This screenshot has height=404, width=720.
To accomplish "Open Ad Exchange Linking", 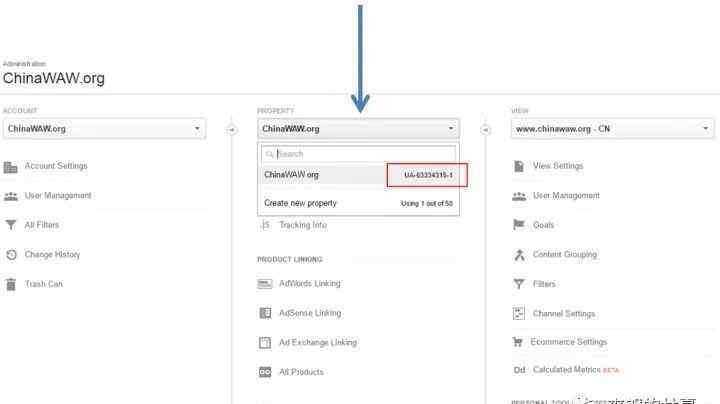I will [316, 342].
